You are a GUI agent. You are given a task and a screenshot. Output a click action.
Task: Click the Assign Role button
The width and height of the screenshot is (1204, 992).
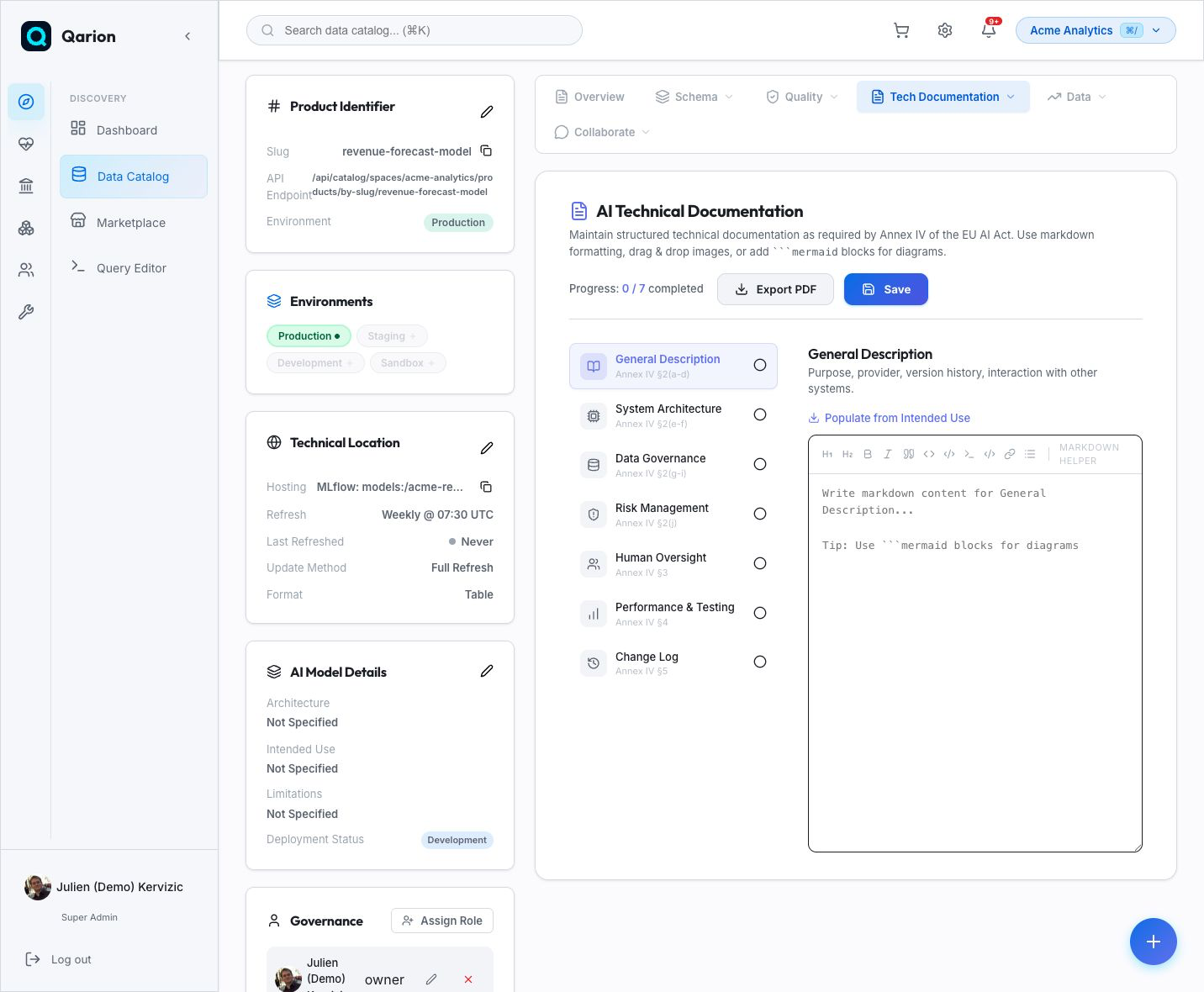click(442, 921)
